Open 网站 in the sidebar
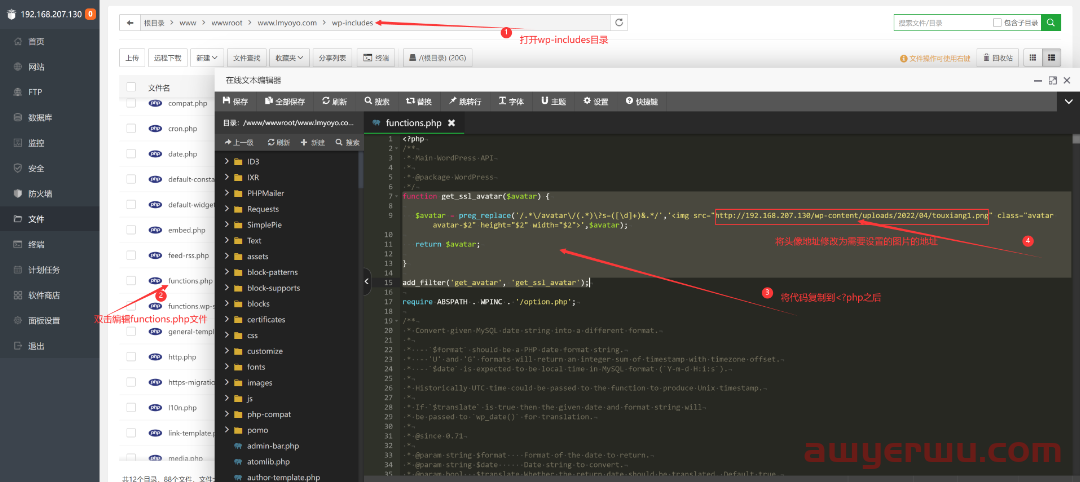The width and height of the screenshot is (1080, 482). (x=36, y=67)
